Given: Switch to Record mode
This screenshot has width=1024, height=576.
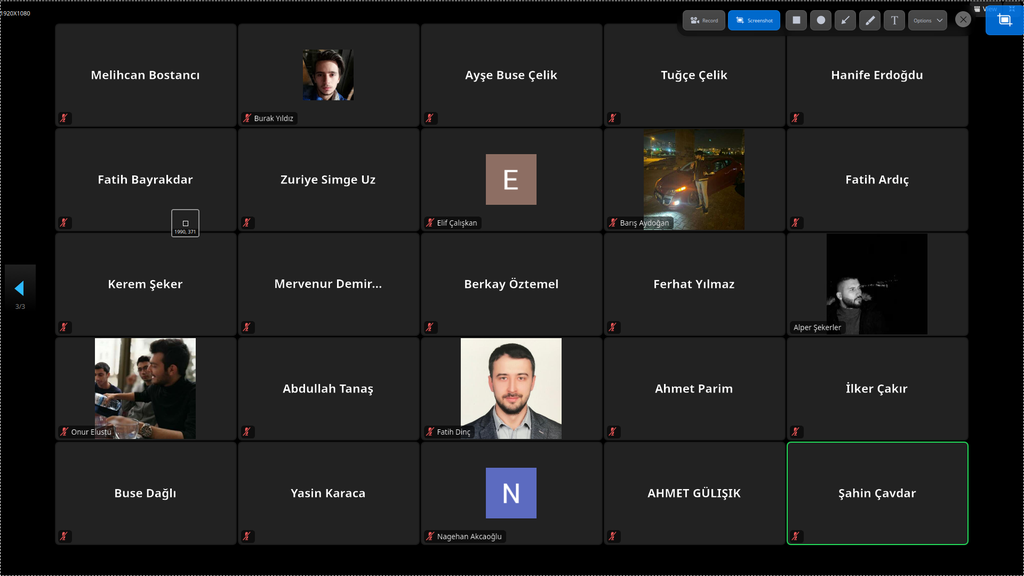Looking at the screenshot, I should [x=704, y=20].
